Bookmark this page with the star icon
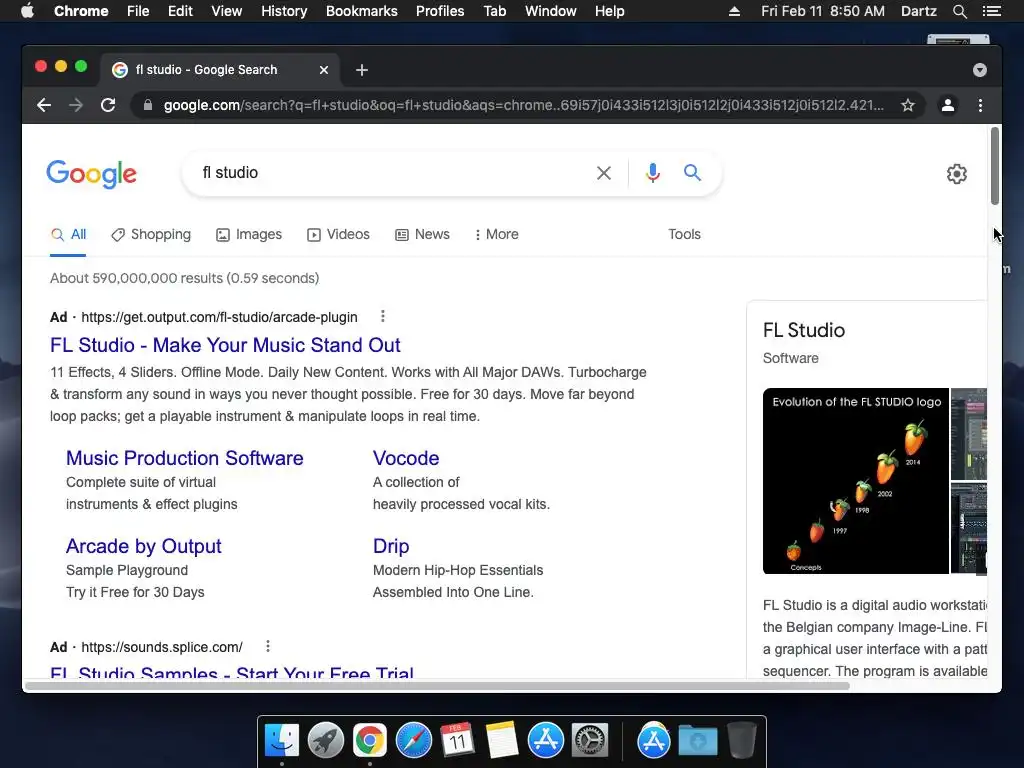Viewport: 1024px width, 768px height. coord(908,105)
